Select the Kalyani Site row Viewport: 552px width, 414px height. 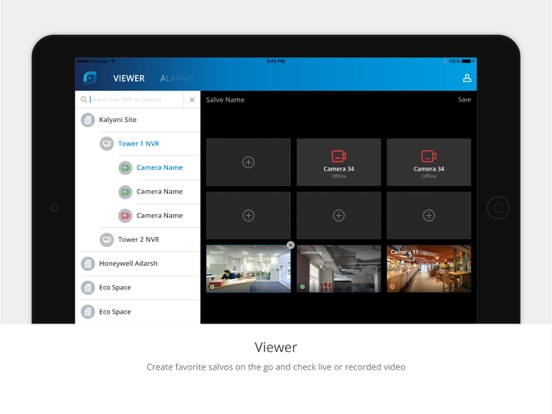coord(138,120)
